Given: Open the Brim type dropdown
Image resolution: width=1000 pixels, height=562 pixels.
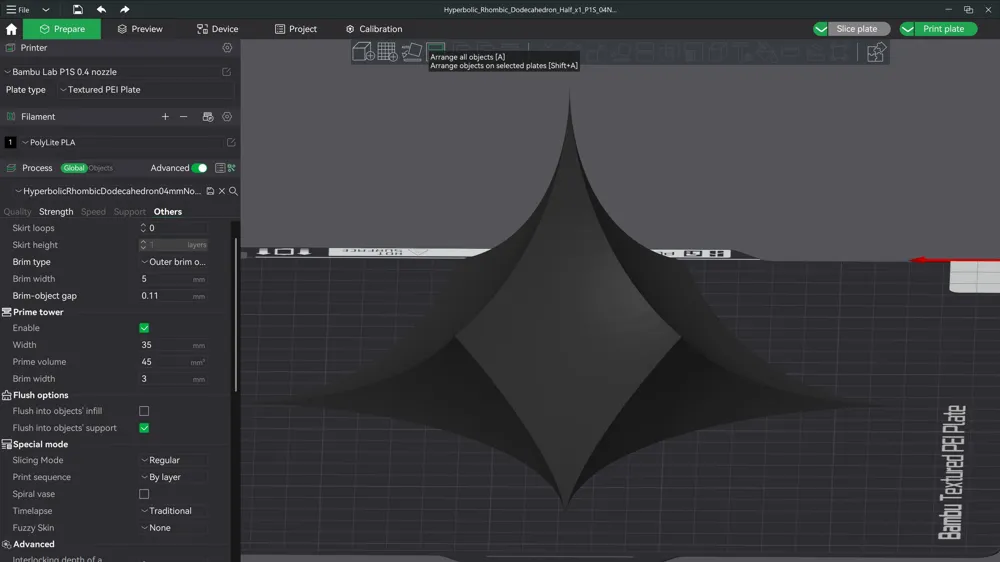Looking at the screenshot, I should click(173, 262).
